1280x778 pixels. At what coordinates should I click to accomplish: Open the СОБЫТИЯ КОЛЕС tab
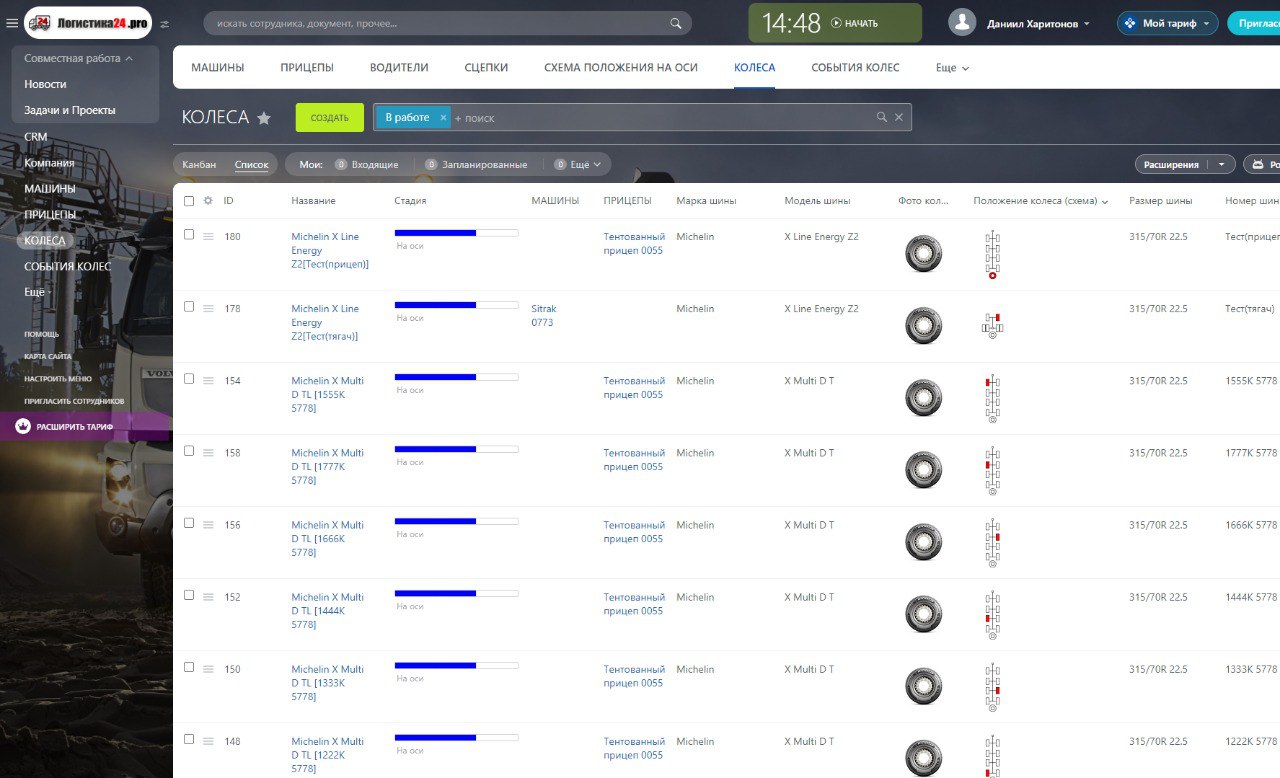(855, 68)
